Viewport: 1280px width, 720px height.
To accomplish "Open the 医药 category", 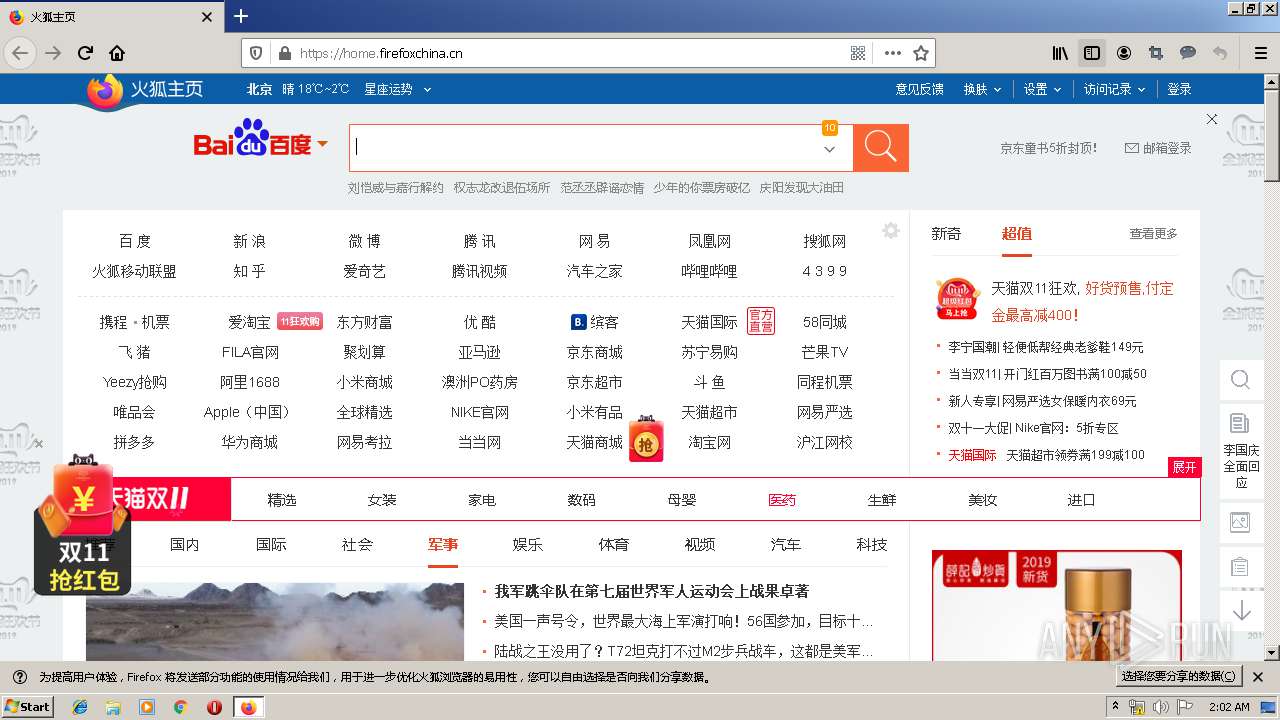I will click(782, 499).
